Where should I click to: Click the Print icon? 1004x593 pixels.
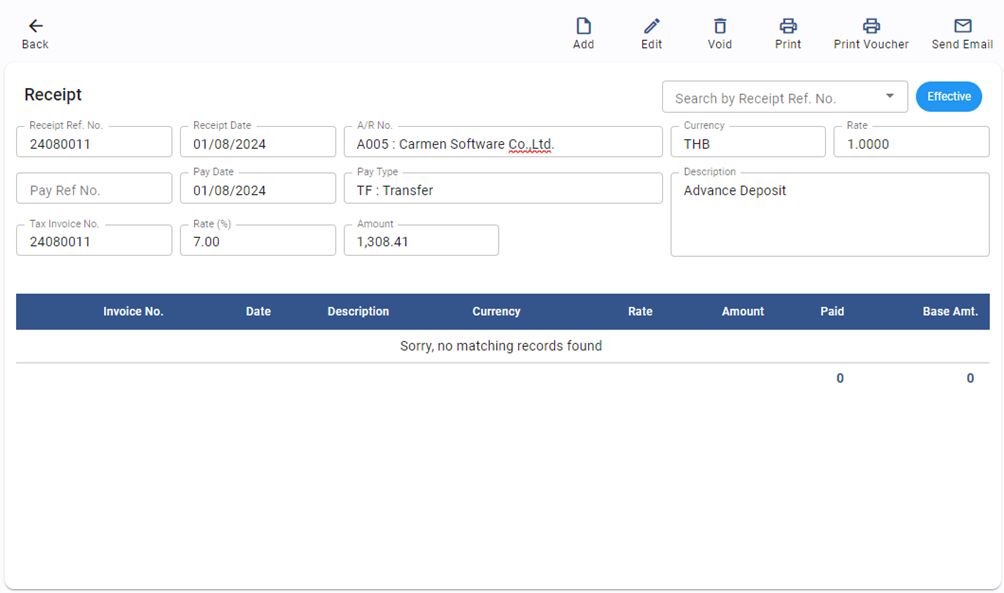[788, 26]
